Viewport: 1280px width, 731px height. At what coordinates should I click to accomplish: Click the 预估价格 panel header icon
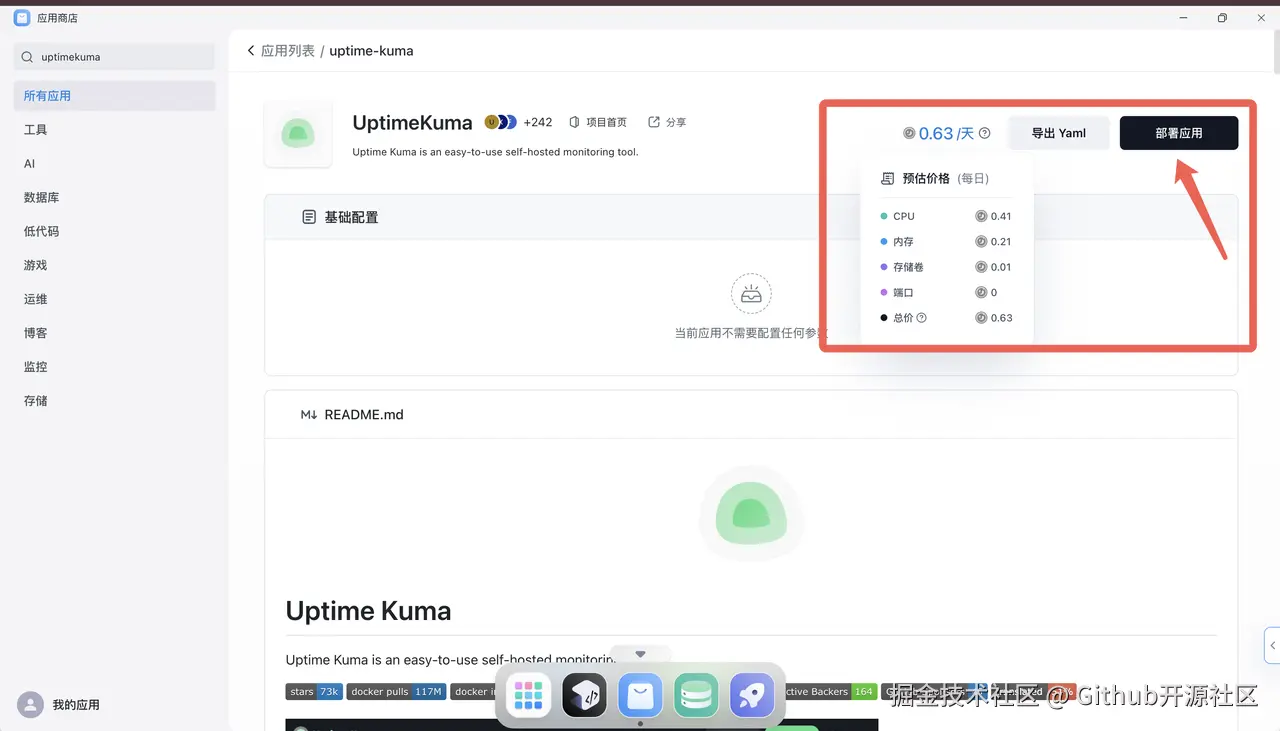(x=887, y=179)
